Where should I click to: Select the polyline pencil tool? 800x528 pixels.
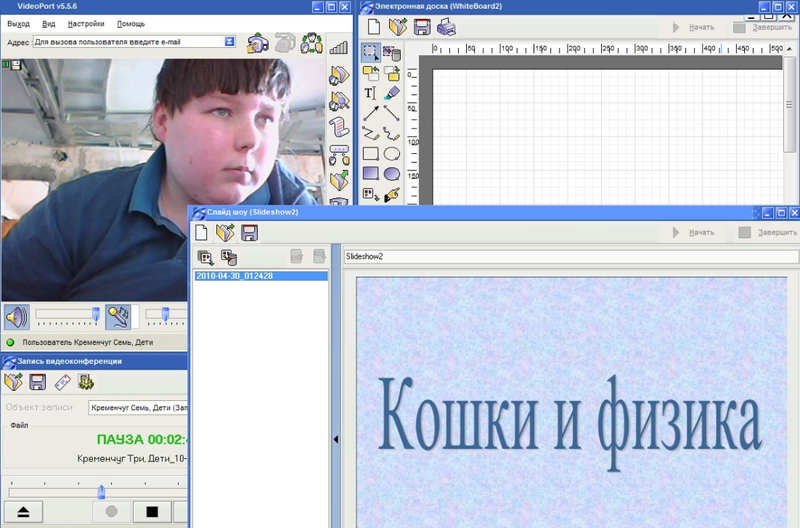click(x=371, y=134)
